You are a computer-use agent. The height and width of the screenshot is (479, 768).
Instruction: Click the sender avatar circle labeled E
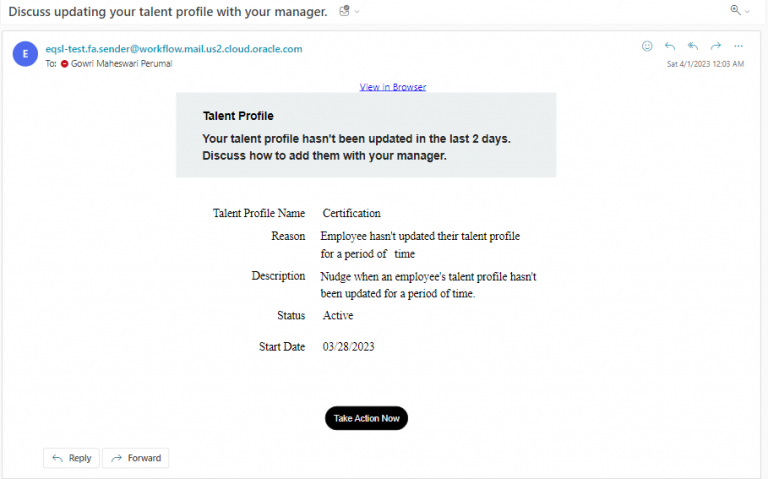(x=25, y=54)
